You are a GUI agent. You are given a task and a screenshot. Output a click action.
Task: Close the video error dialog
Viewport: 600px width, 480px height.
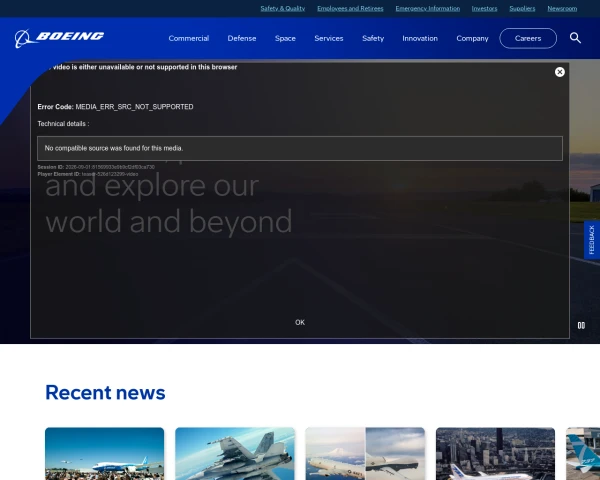[559, 72]
